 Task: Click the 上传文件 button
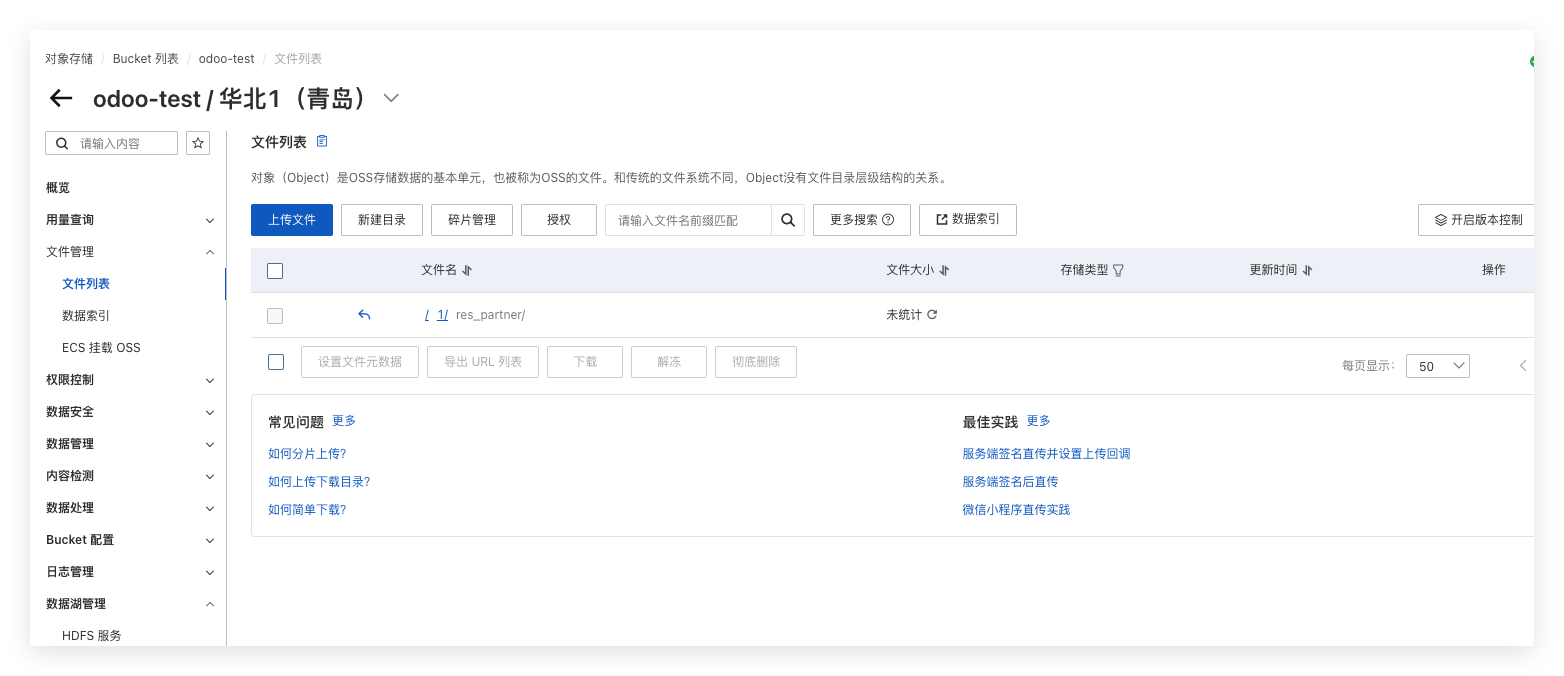tap(291, 220)
